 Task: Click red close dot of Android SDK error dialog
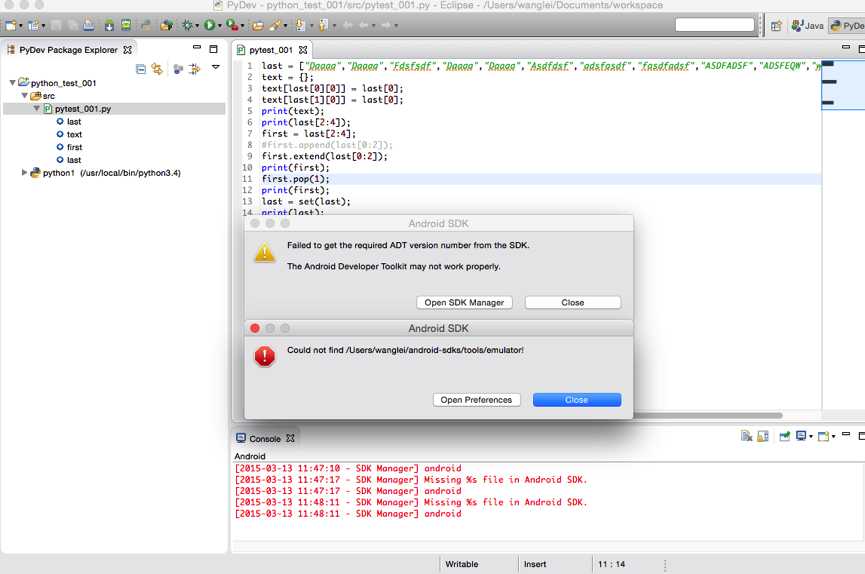[x=255, y=328]
